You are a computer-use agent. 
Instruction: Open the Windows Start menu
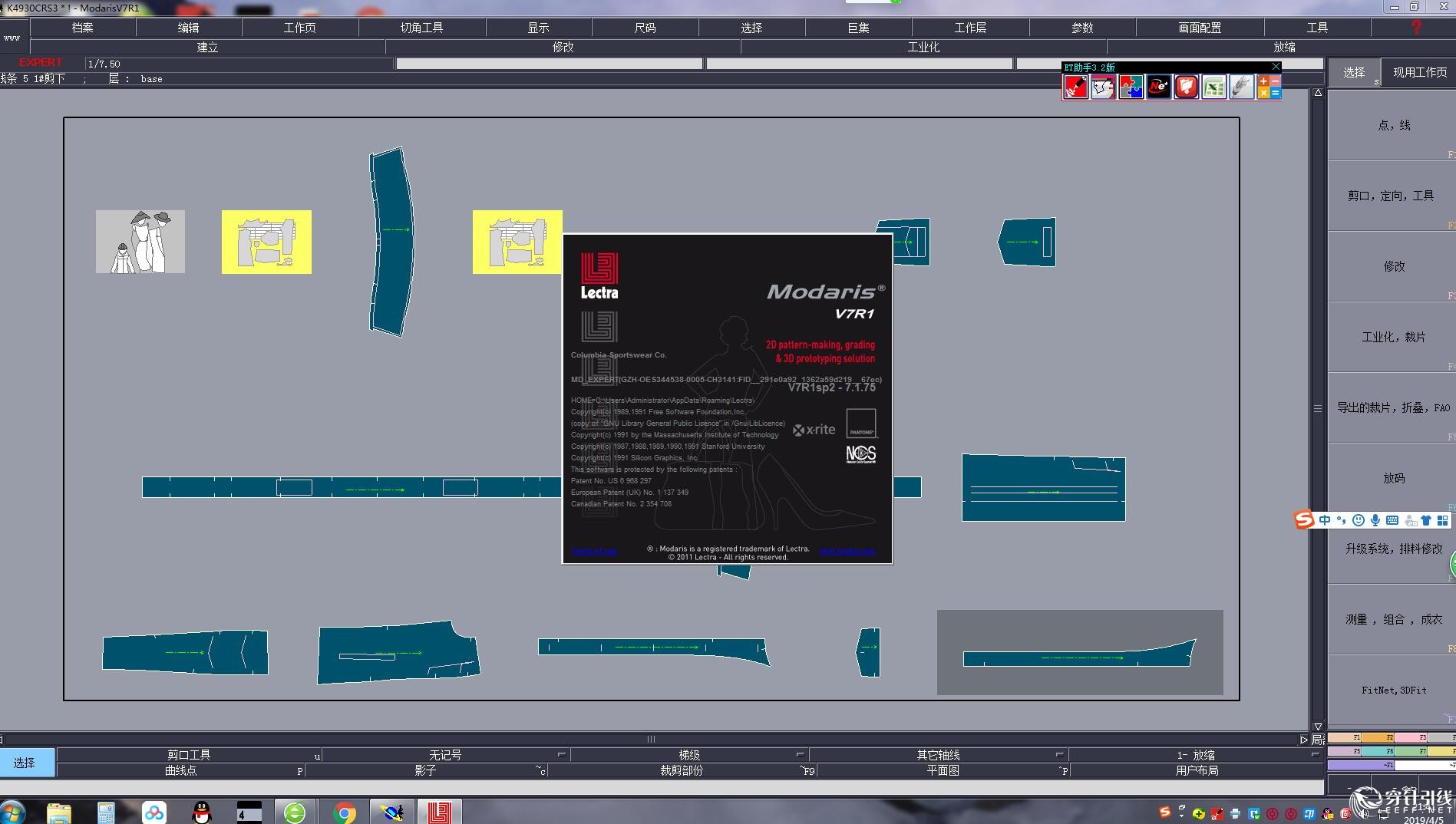(x=13, y=812)
